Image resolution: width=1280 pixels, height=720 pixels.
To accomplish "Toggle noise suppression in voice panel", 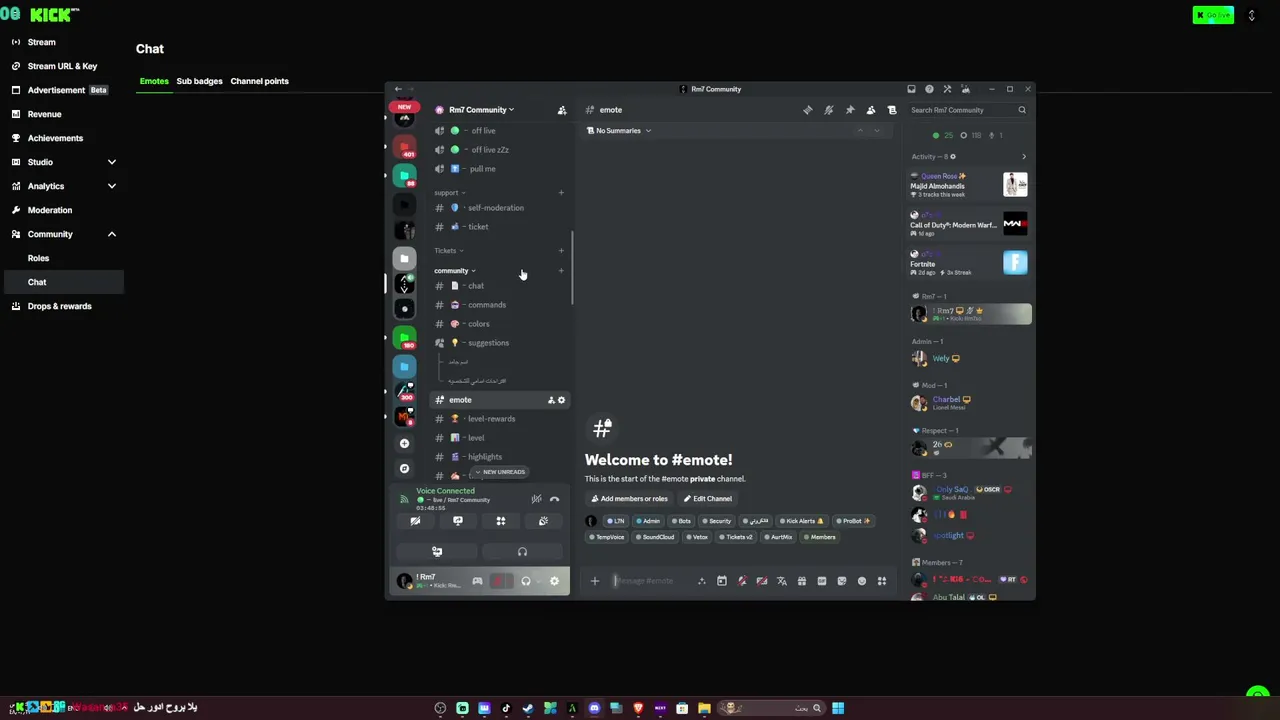I will pos(536,499).
